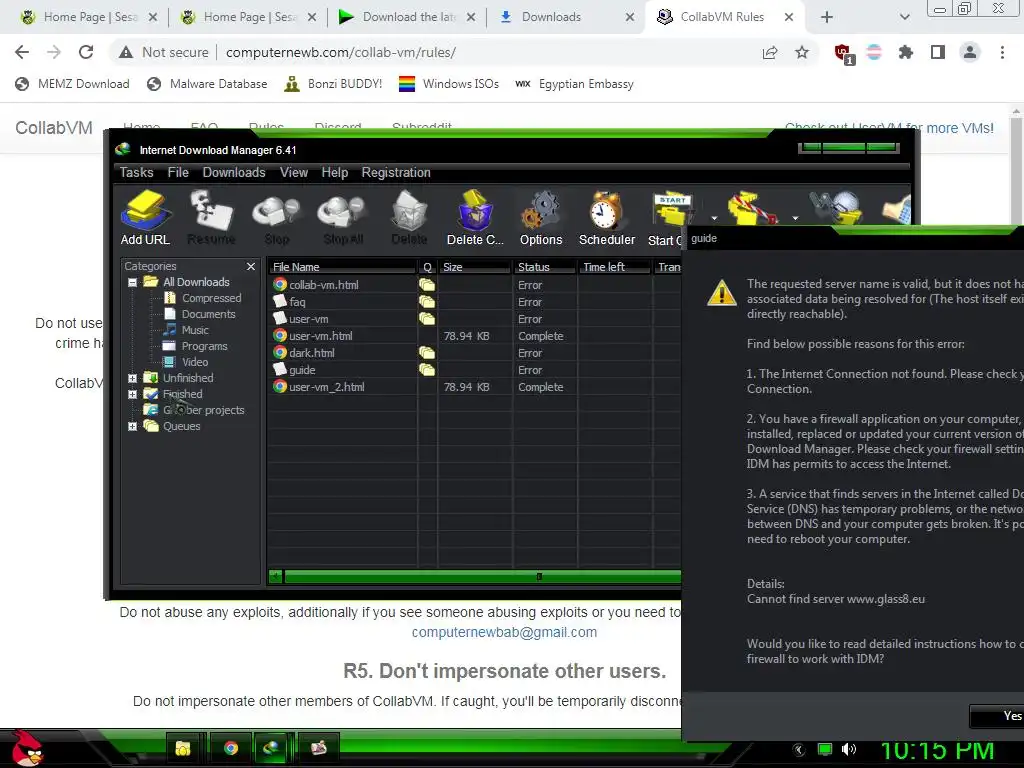Bookmark this page with star icon
This screenshot has height=768, width=1024.
pyautogui.click(x=802, y=52)
